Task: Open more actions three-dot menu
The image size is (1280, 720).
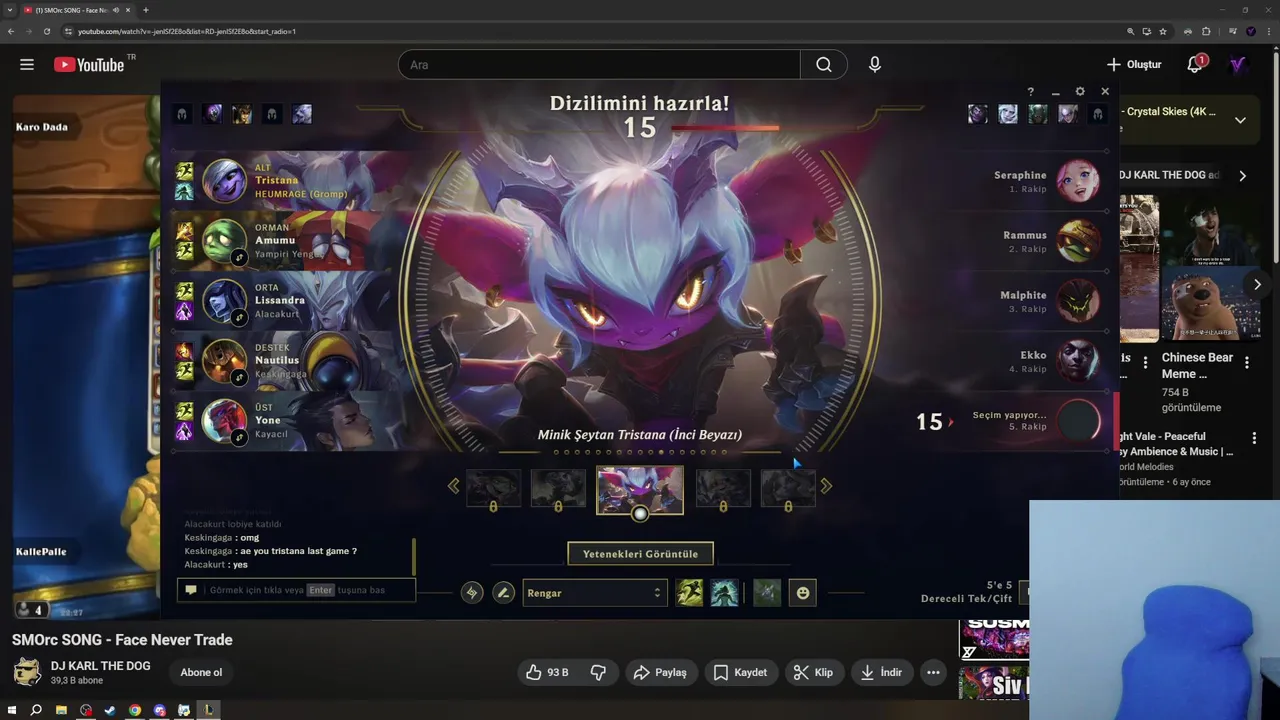Action: click(x=933, y=673)
